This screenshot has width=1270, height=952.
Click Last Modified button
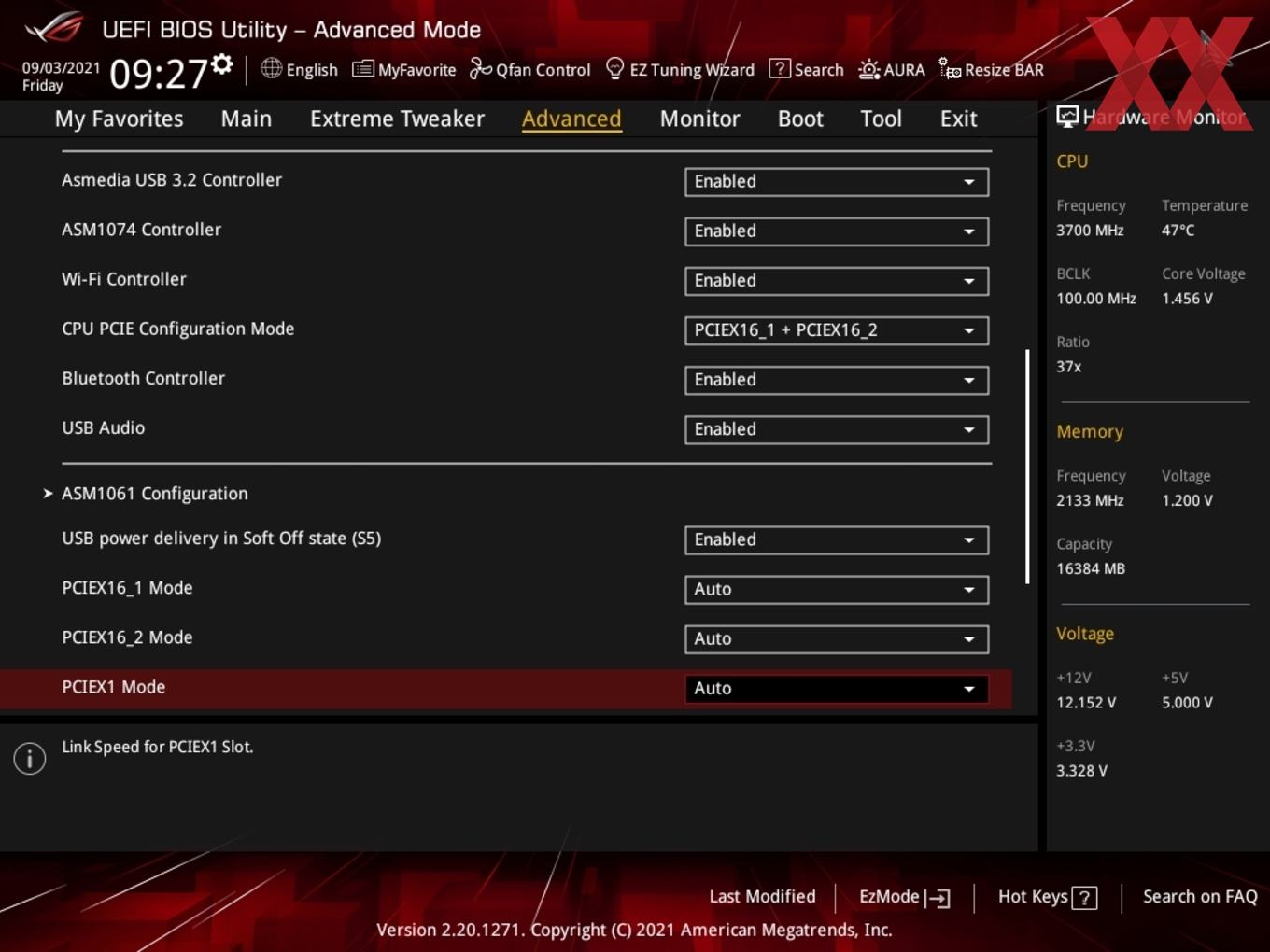(x=762, y=896)
